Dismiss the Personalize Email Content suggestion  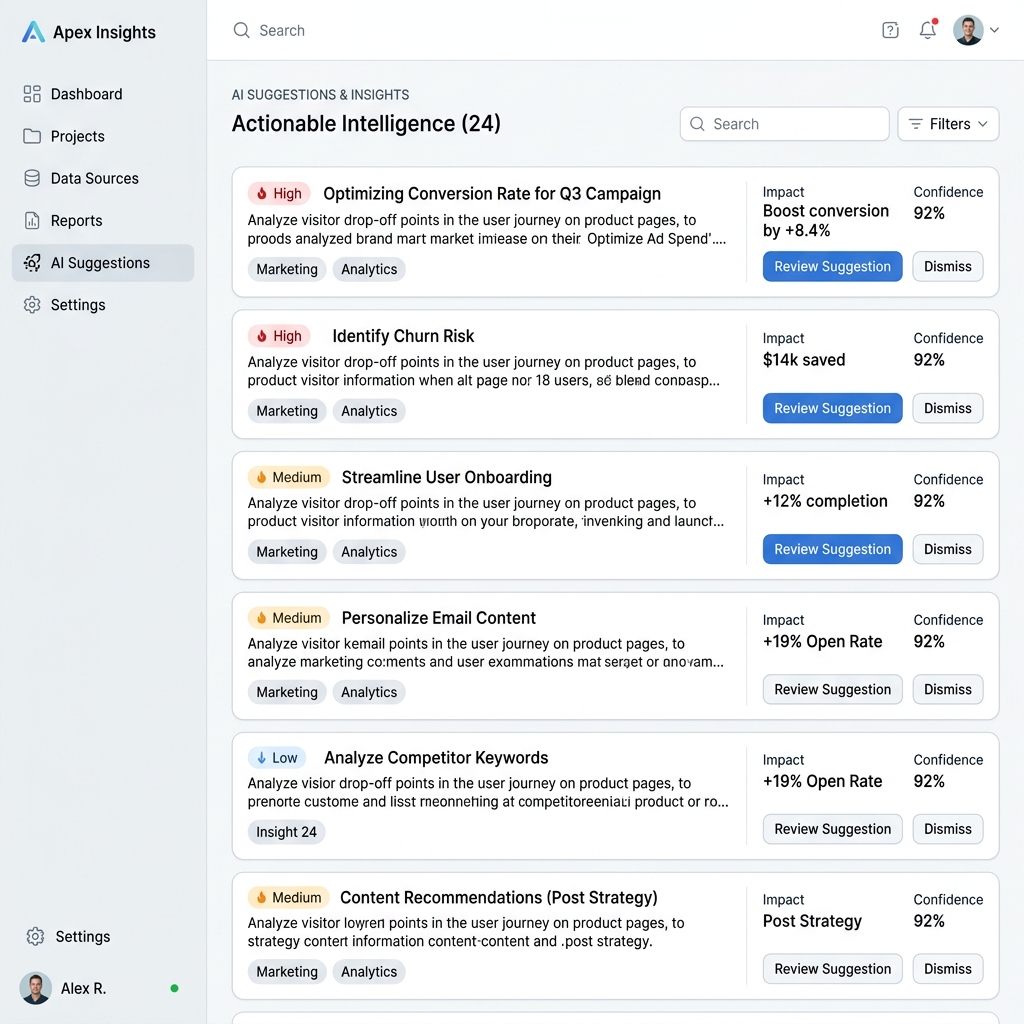pyautogui.click(x=948, y=690)
